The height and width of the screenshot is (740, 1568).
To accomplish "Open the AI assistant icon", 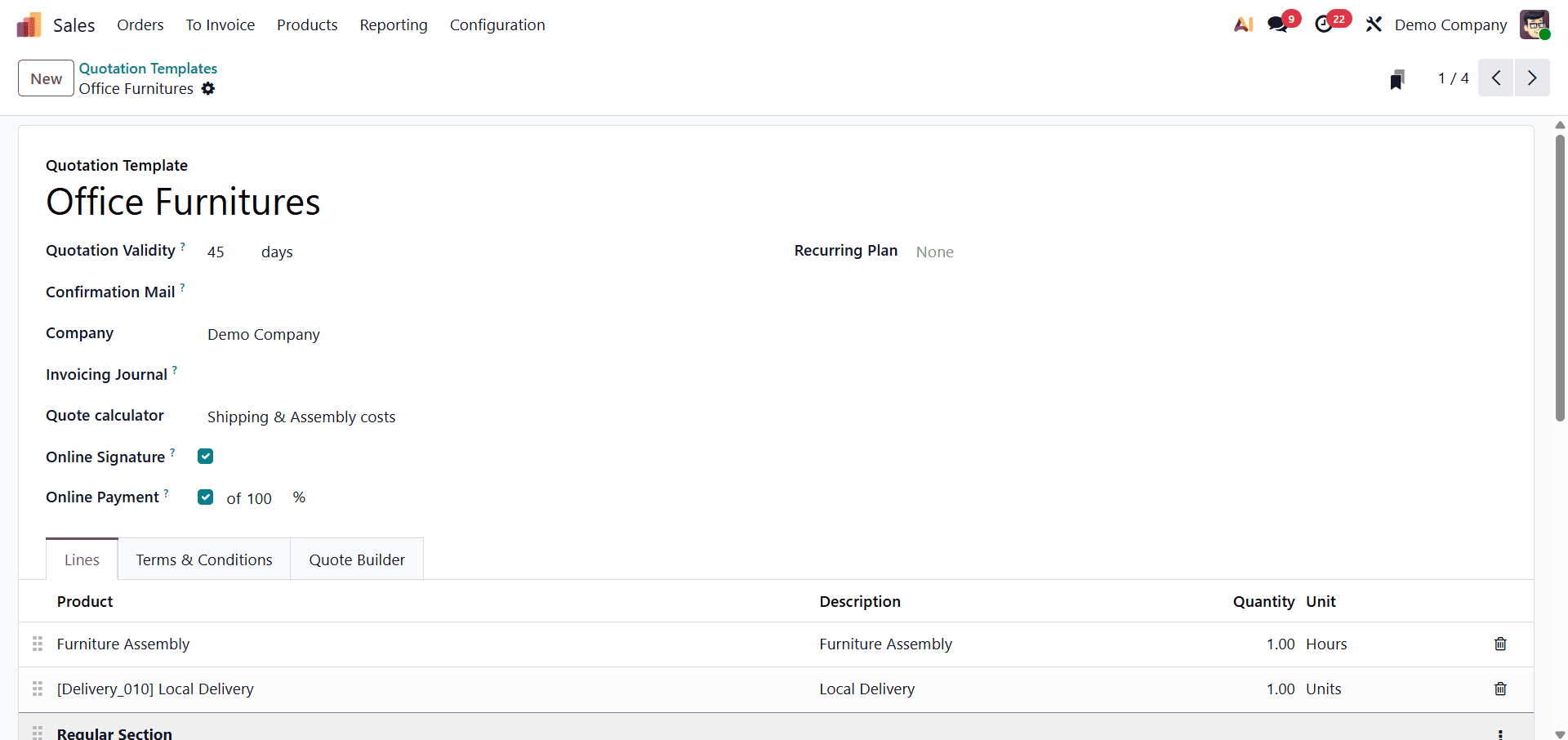I will [1242, 25].
